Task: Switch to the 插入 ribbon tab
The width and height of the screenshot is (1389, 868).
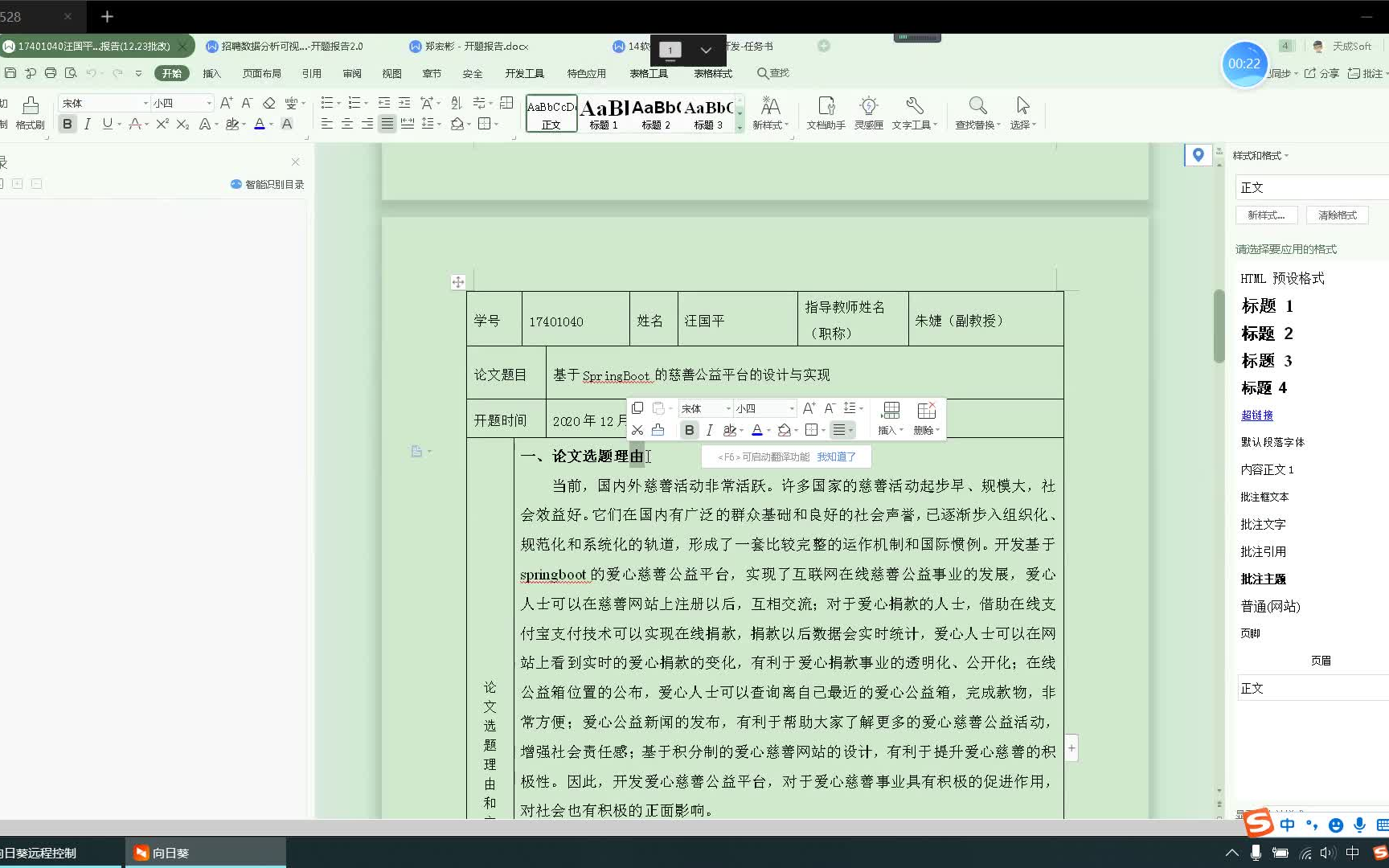Action: pos(211,73)
